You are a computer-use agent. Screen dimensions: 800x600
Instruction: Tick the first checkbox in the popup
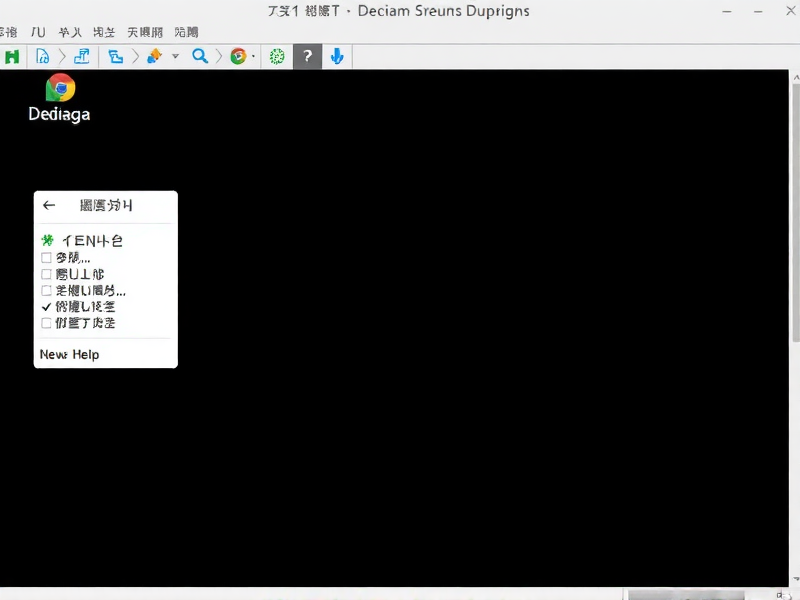tap(46, 258)
